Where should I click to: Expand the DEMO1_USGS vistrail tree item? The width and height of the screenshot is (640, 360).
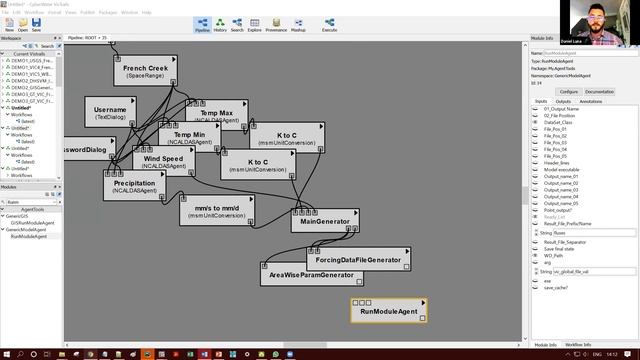click(x=3, y=60)
